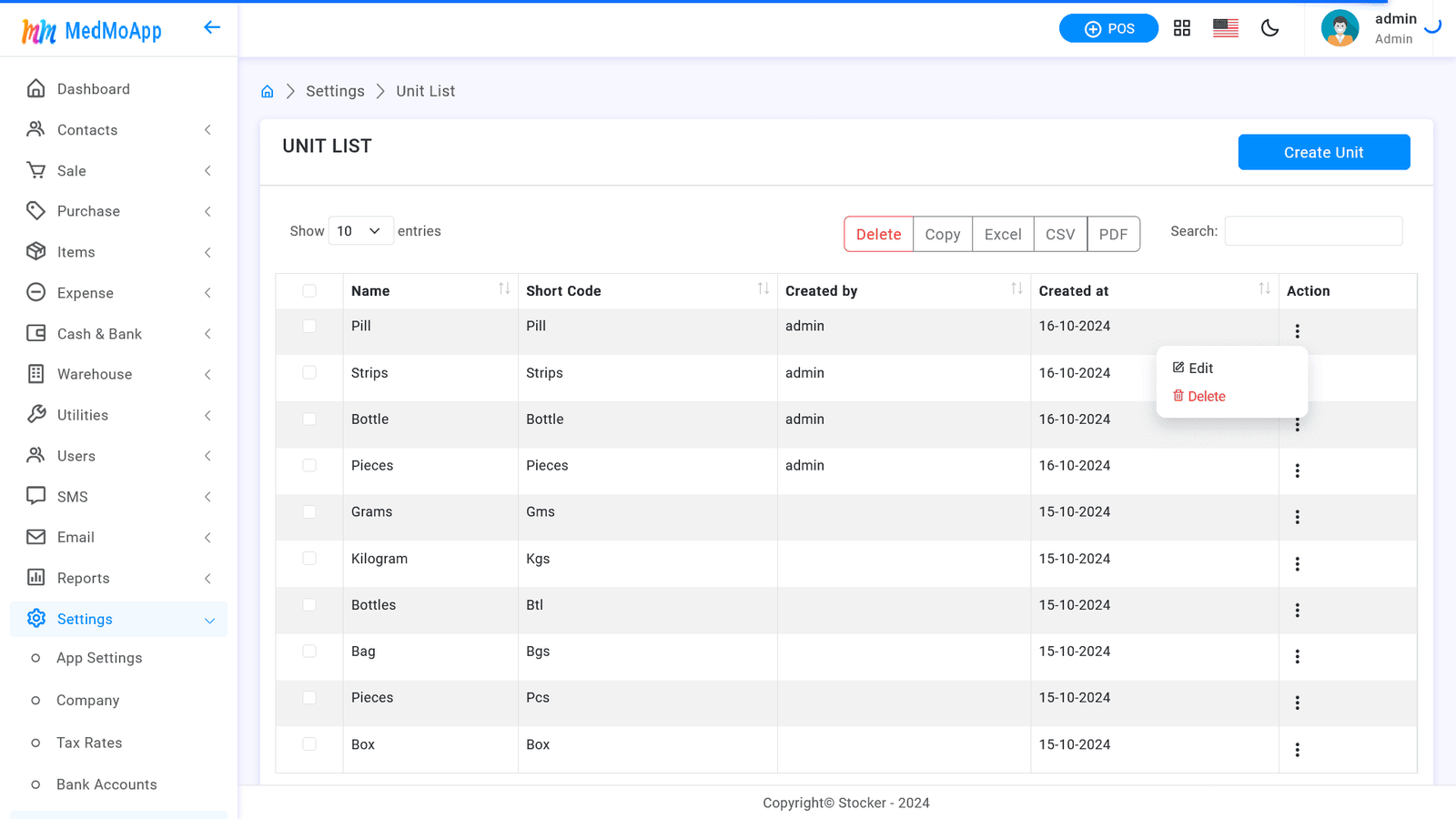1456x819 pixels.
Task: Open admin profile avatar
Action: click(1340, 28)
